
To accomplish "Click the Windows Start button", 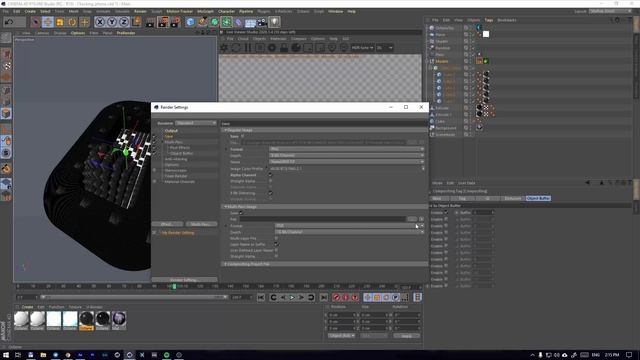I will pos(6,355).
